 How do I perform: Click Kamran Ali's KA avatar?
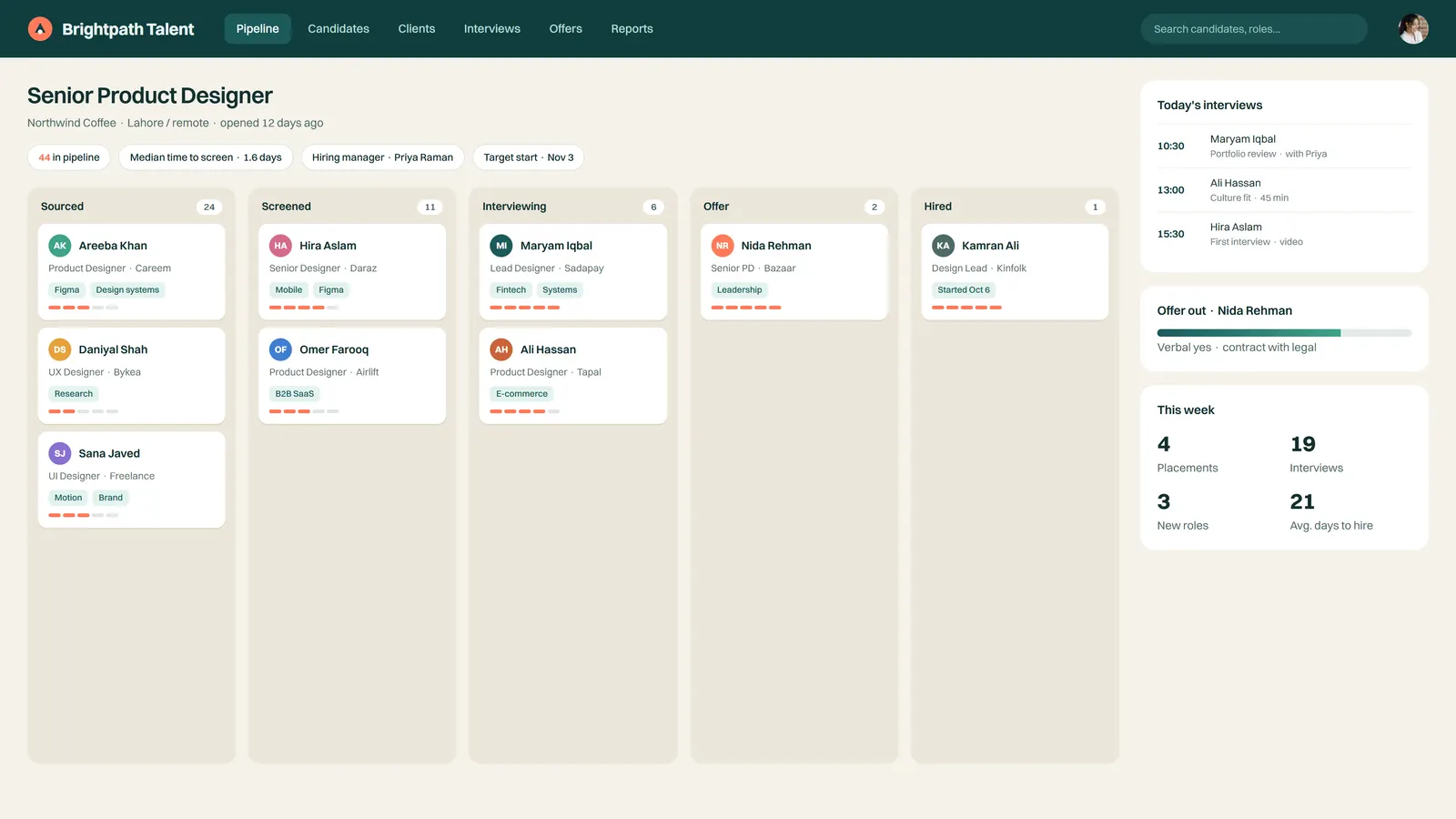coord(943,246)
